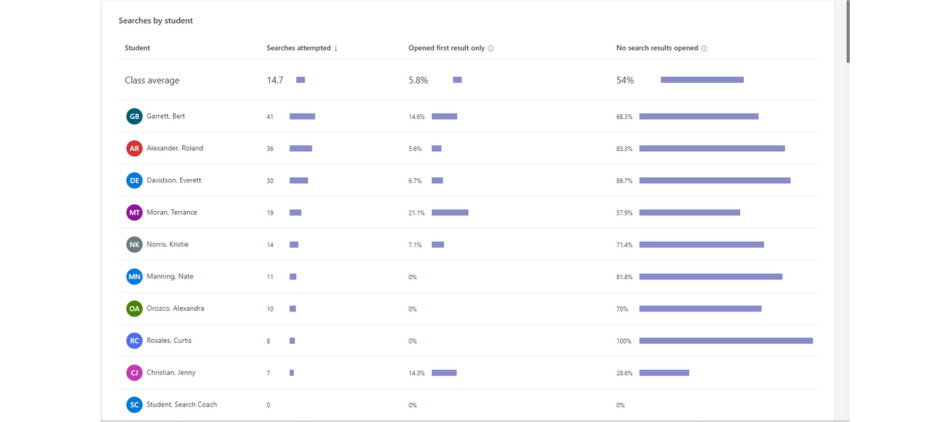The width and height of the screenshot is (950, 422).
Task: Click the info icon beside Opened first result only
Action: click(491, 48)
